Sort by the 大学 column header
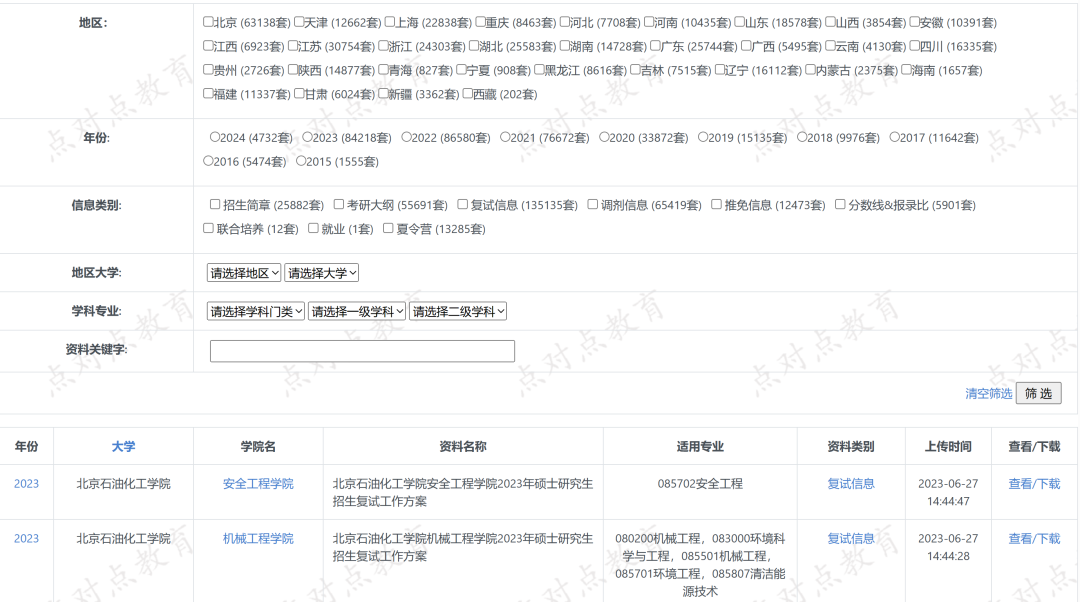The height and width of the screenshot is (602, 1080). (x=123, y=446)
